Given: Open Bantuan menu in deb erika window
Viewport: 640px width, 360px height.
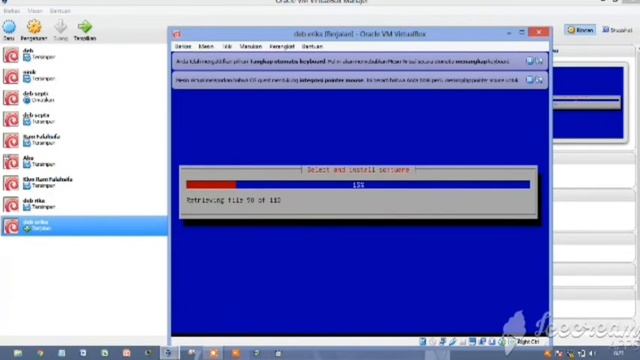Looking at the screenshot, I should pyautogui.click(x=312, y=47).
